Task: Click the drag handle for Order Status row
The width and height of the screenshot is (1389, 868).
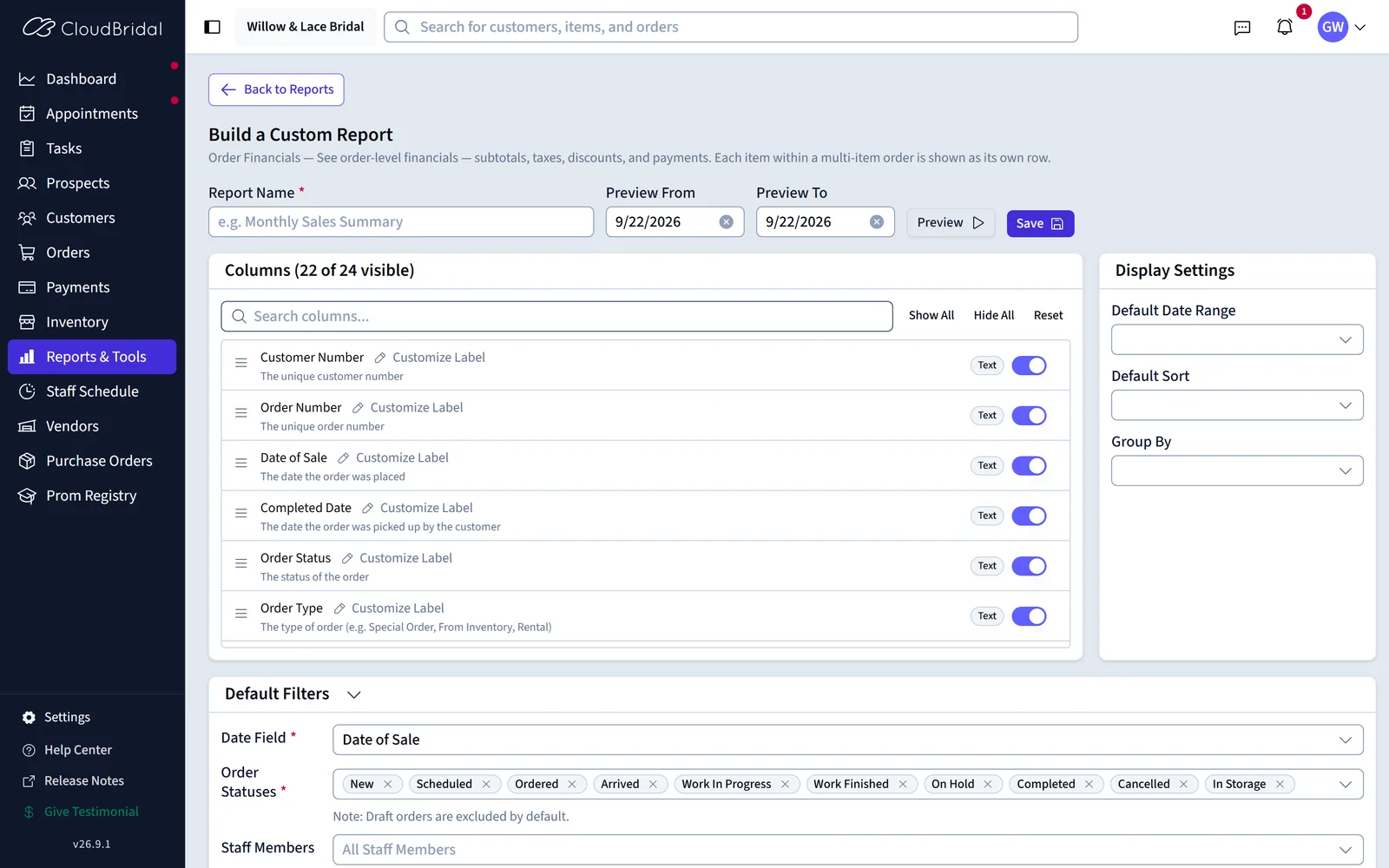Action: click(x=241, y=563)
